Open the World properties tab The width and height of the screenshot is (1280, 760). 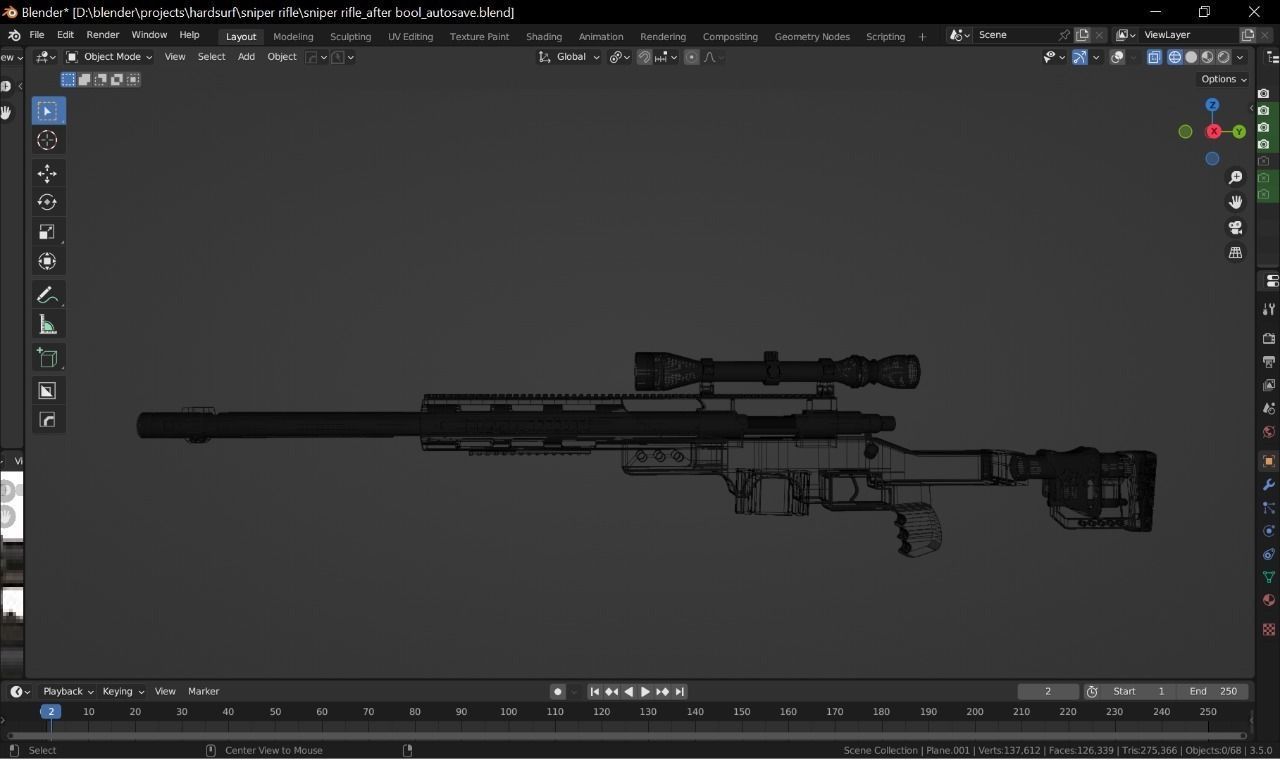(x=1269, y=432)
